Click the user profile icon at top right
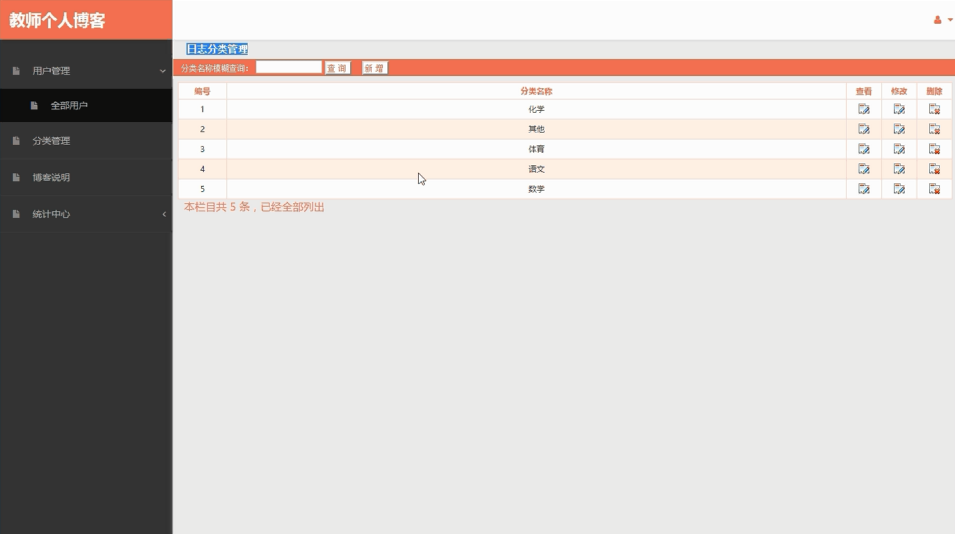 click(x=937, y=20)
